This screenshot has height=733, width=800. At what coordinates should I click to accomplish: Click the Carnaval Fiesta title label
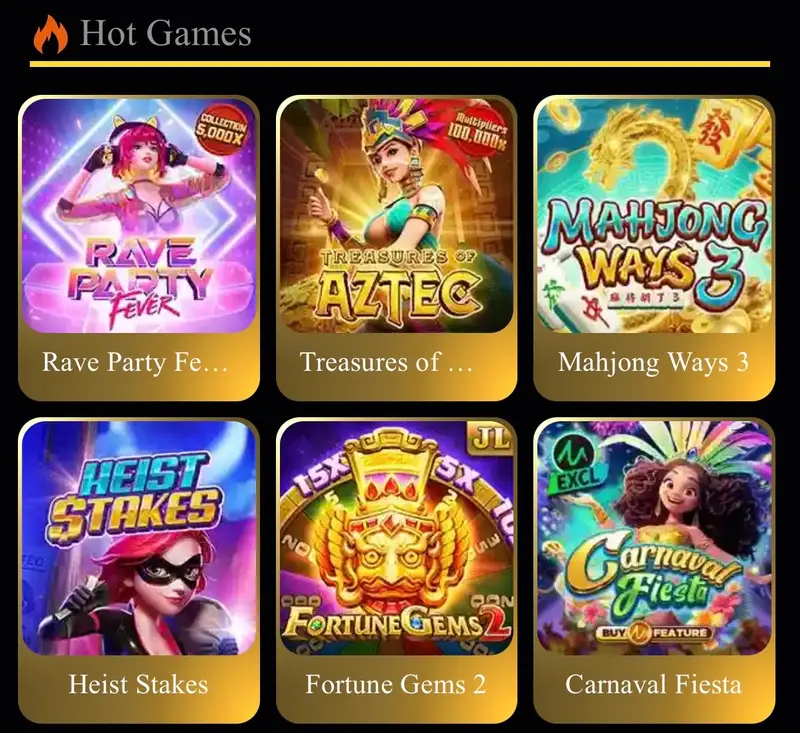click(x=654, y=684)
